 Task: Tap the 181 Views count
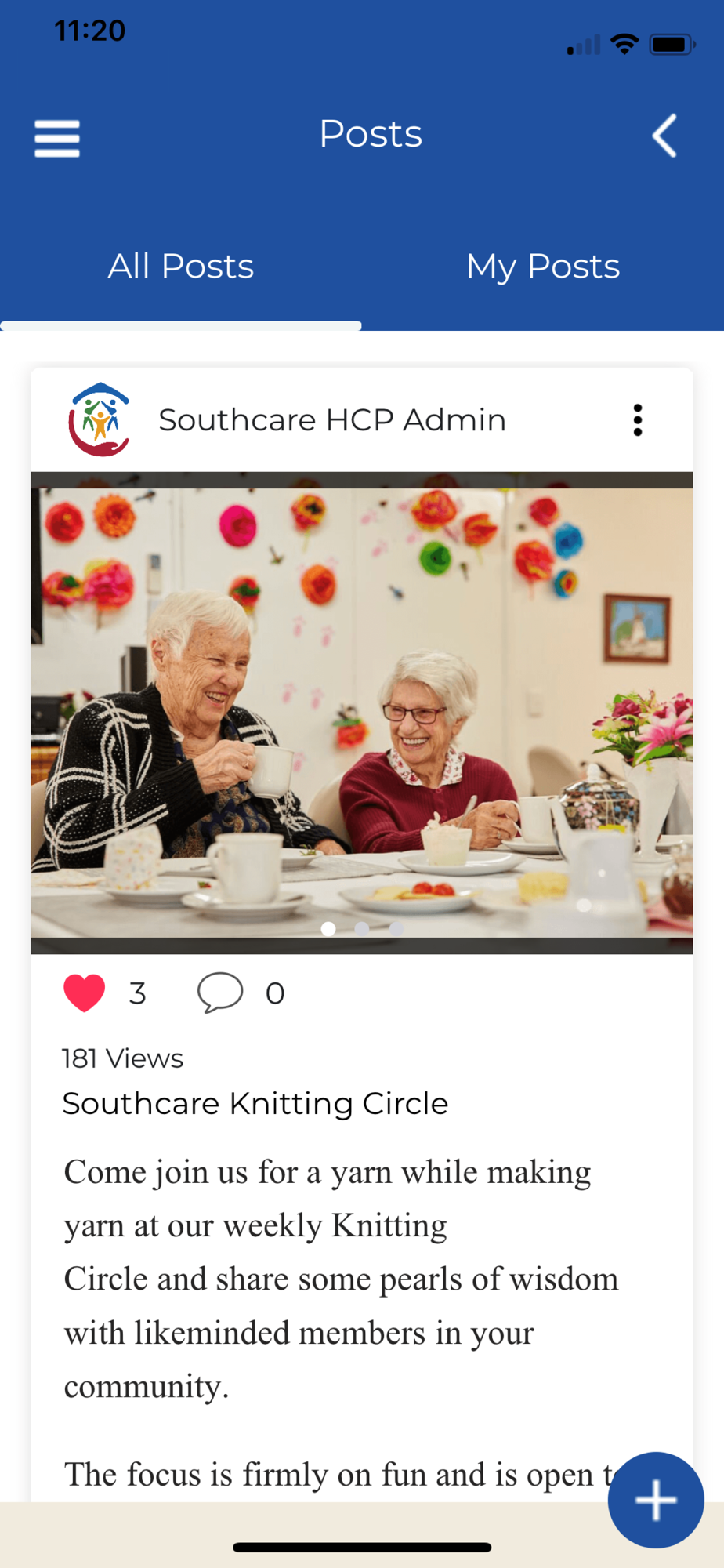(123, 1058)
